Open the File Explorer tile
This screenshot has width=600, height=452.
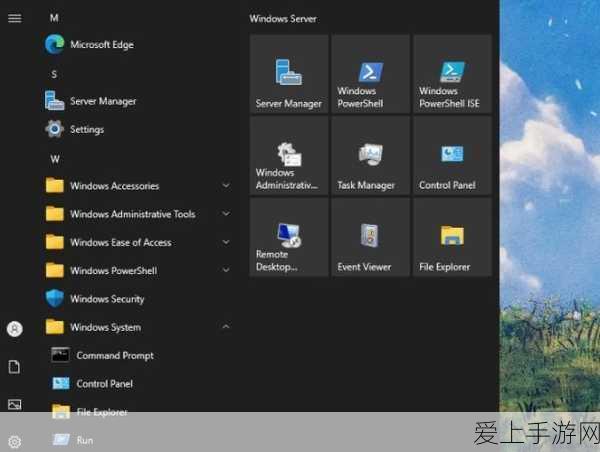tap(452, 237)
